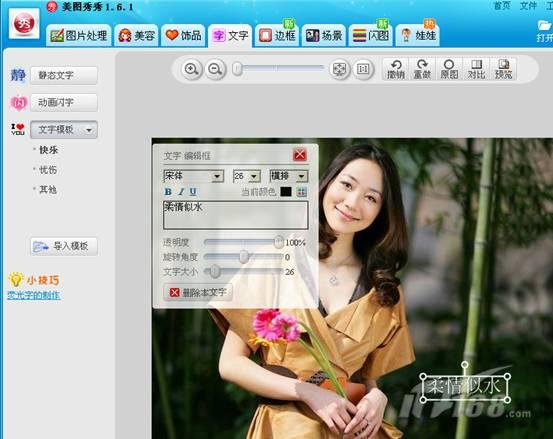
Task: Click the 导入模板 button
Action: (x=64, y=246)
